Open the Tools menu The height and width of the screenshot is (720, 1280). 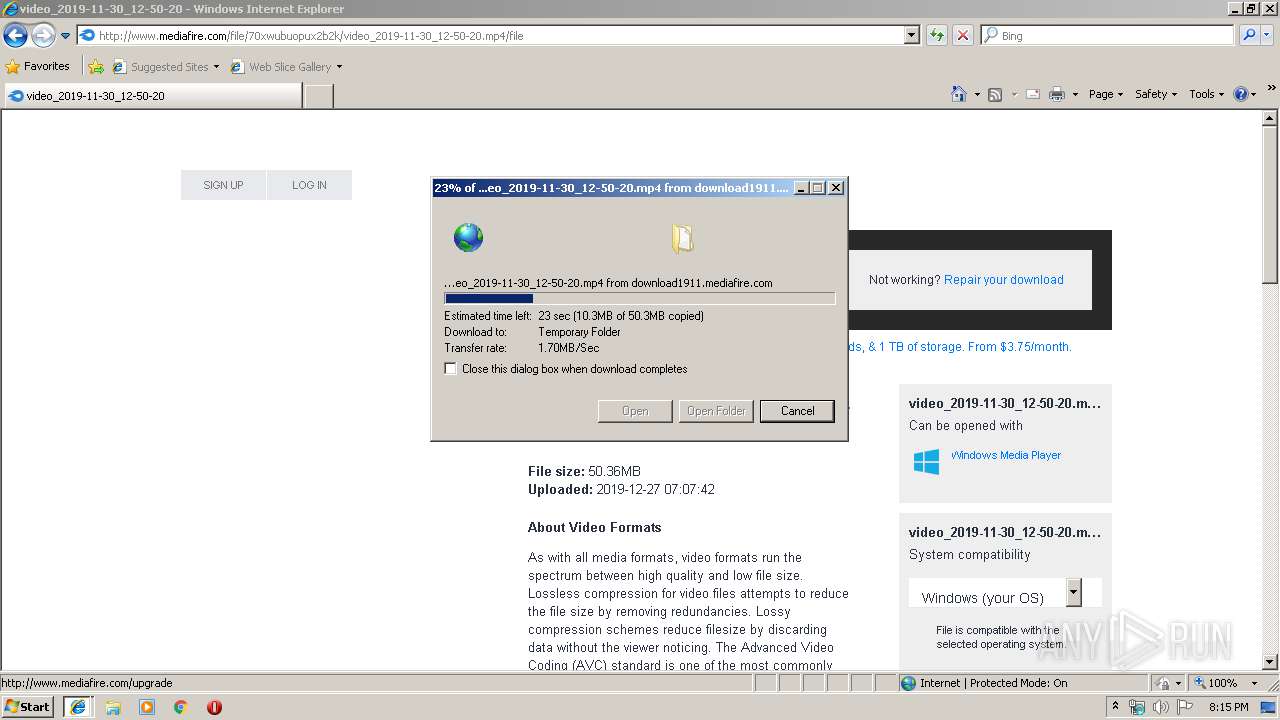click(1206, 94)
